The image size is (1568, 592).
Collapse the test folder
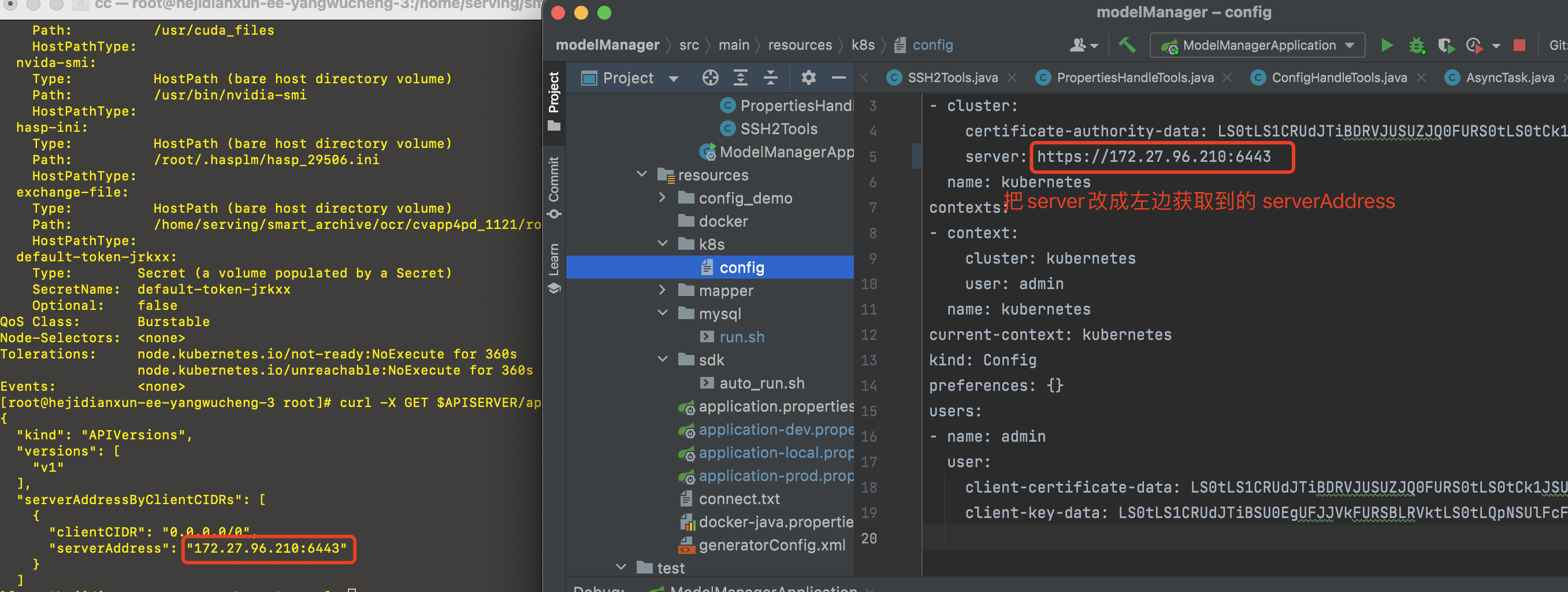click(621, 567)
